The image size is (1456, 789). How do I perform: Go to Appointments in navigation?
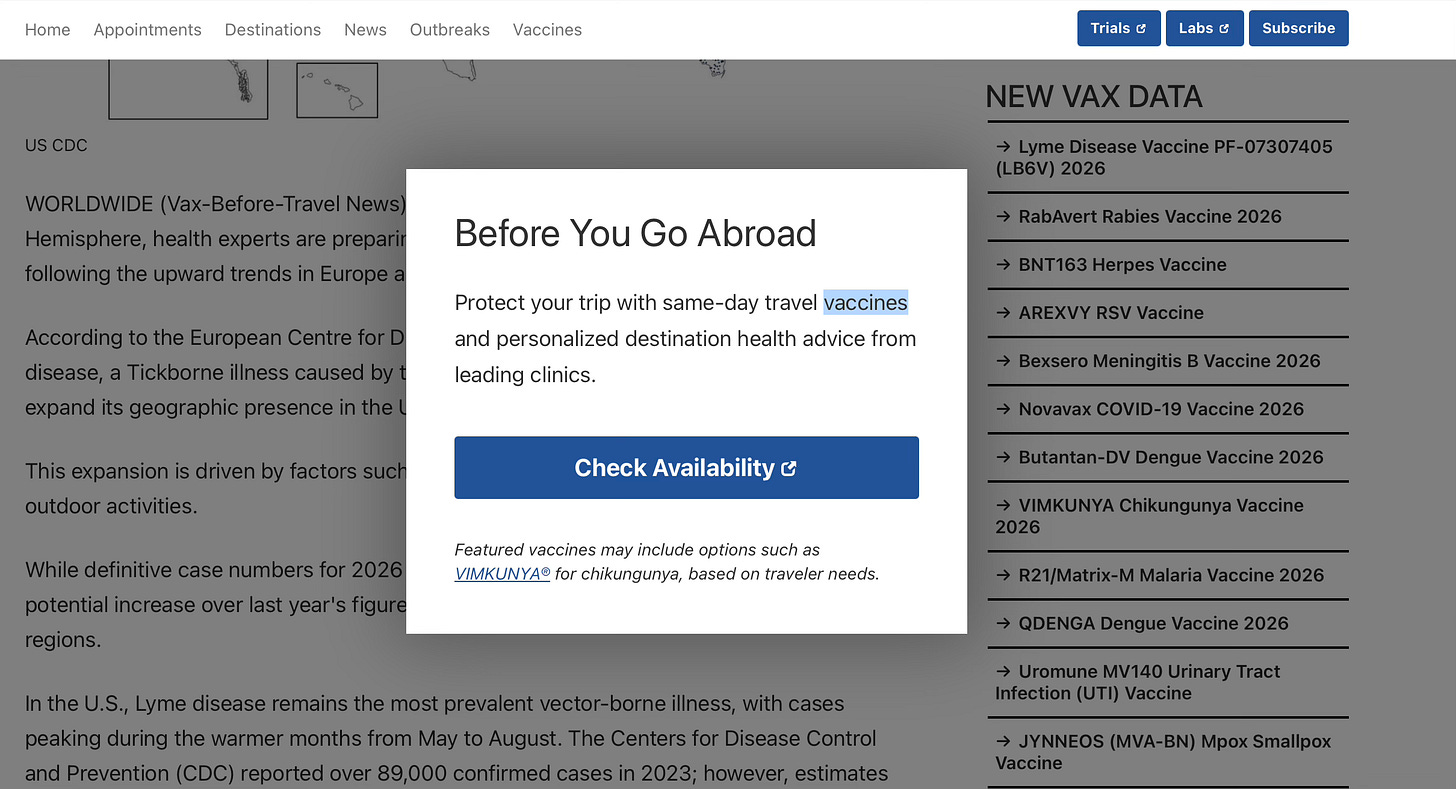[147, 30]
